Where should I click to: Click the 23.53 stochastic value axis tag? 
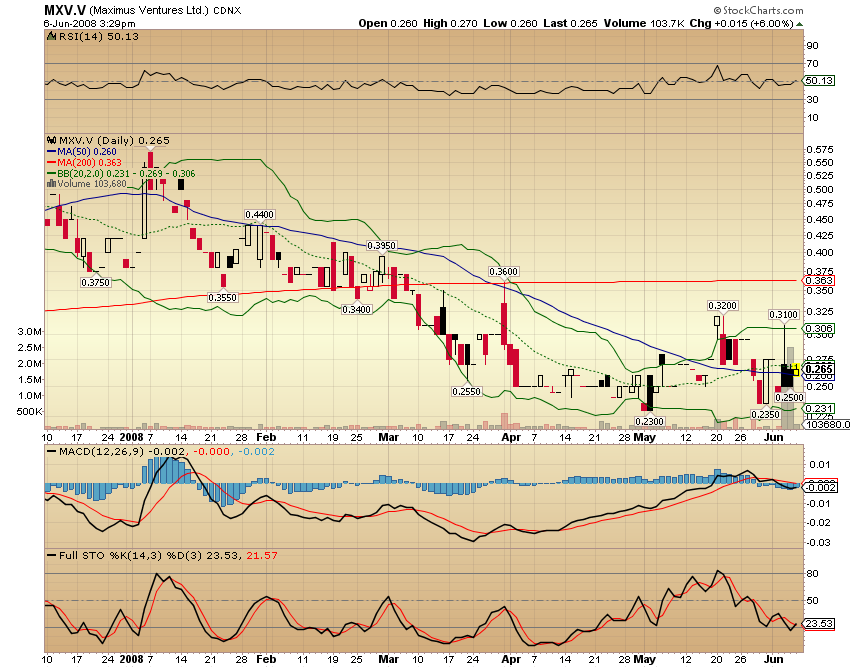pos(819,624)
